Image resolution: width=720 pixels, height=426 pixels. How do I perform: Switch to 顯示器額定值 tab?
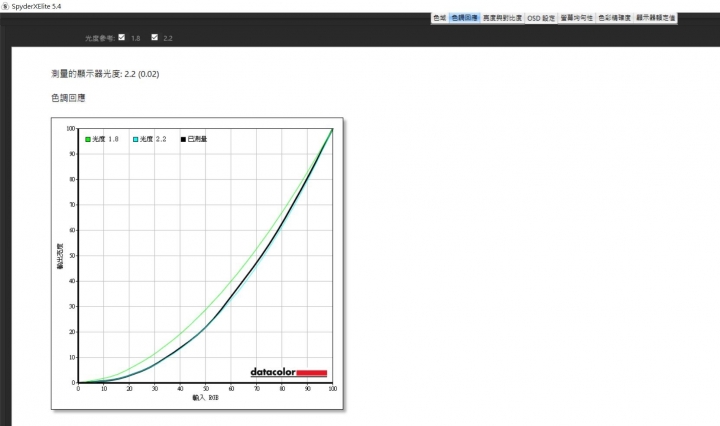655,18
